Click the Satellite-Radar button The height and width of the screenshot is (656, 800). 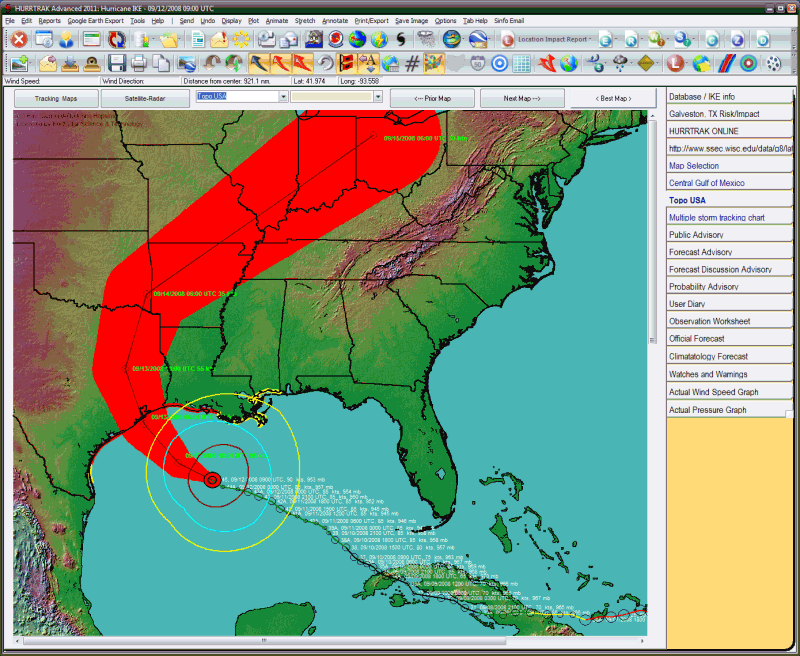(146, 99)
